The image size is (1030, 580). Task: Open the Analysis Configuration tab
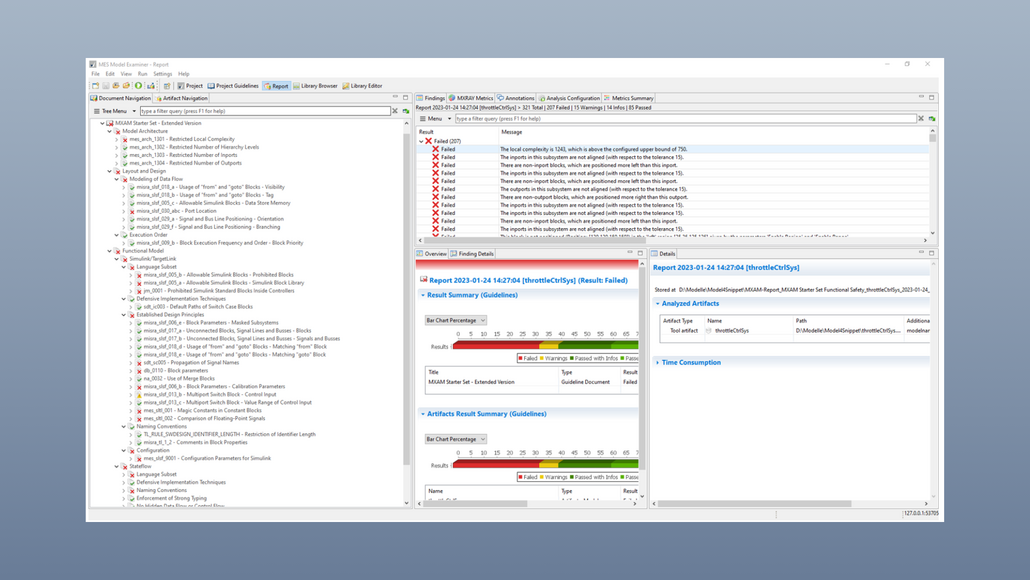click(x=569, y=98)
